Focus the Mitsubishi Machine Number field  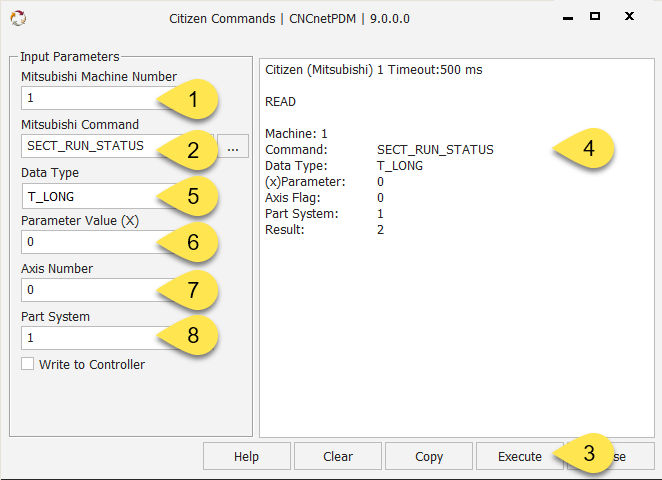click(118, 98)
